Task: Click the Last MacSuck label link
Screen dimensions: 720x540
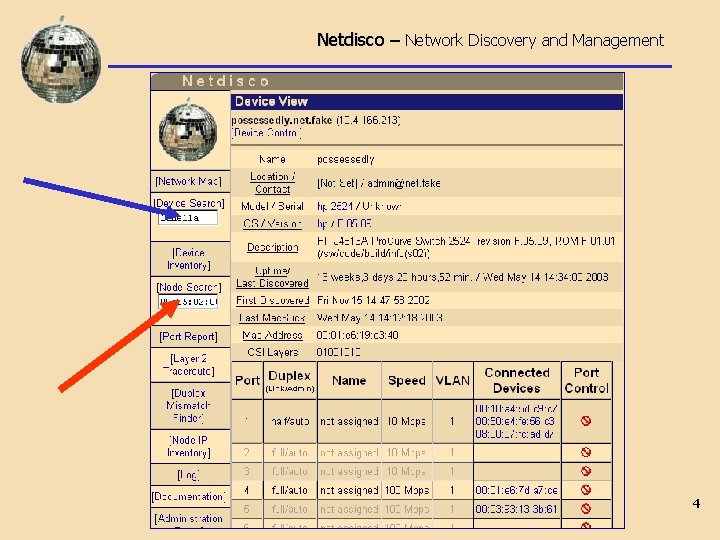Action: pos(272,318)
